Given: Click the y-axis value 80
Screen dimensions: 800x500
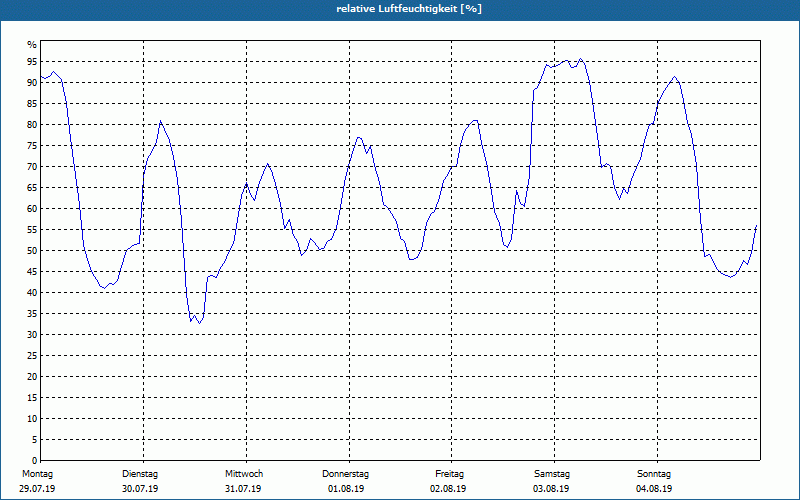Looking at the screenshot, I should 32,125.
